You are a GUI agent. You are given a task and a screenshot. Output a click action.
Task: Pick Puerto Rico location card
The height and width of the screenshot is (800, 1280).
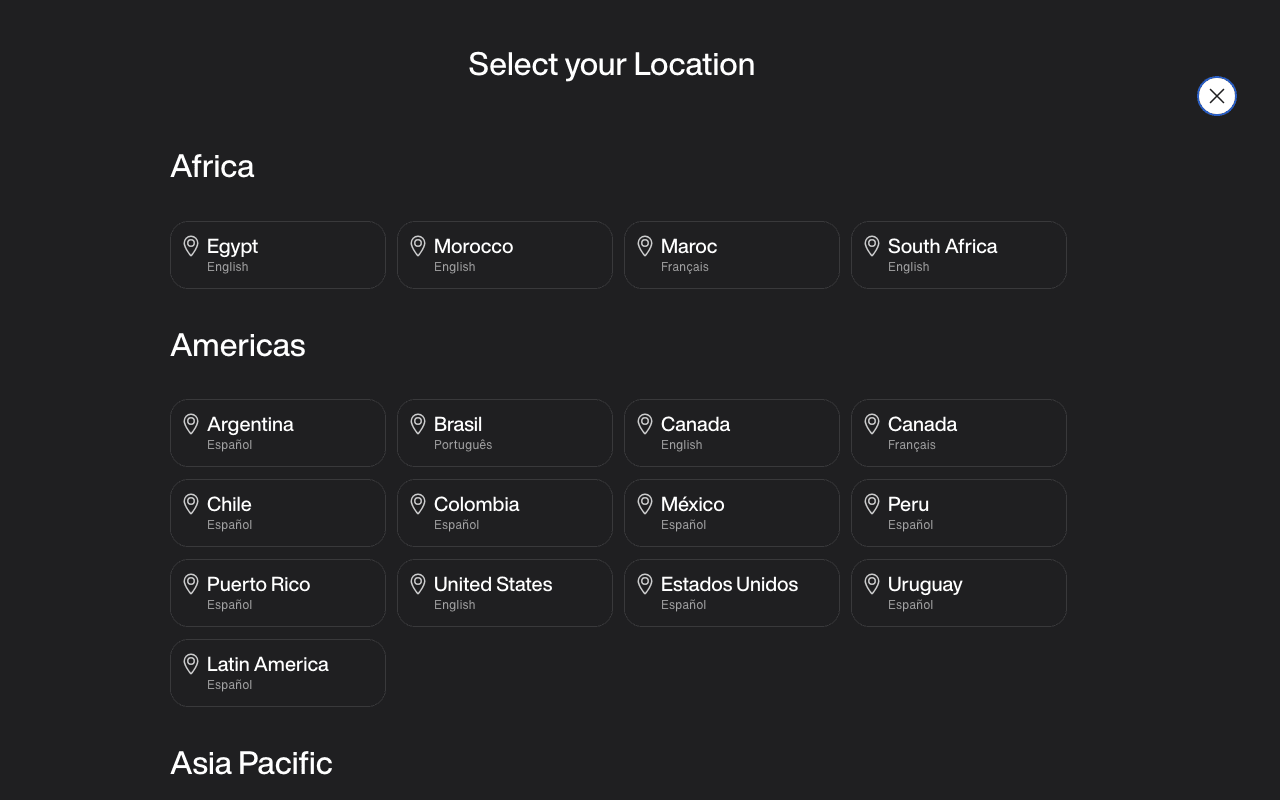click(x=277, y=593)
